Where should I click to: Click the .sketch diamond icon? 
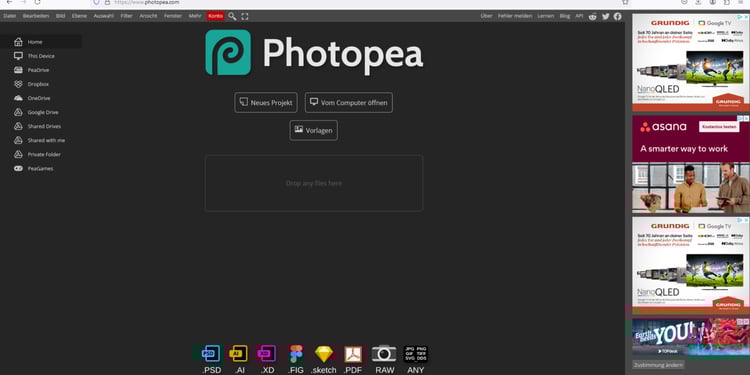click(324, 354)
